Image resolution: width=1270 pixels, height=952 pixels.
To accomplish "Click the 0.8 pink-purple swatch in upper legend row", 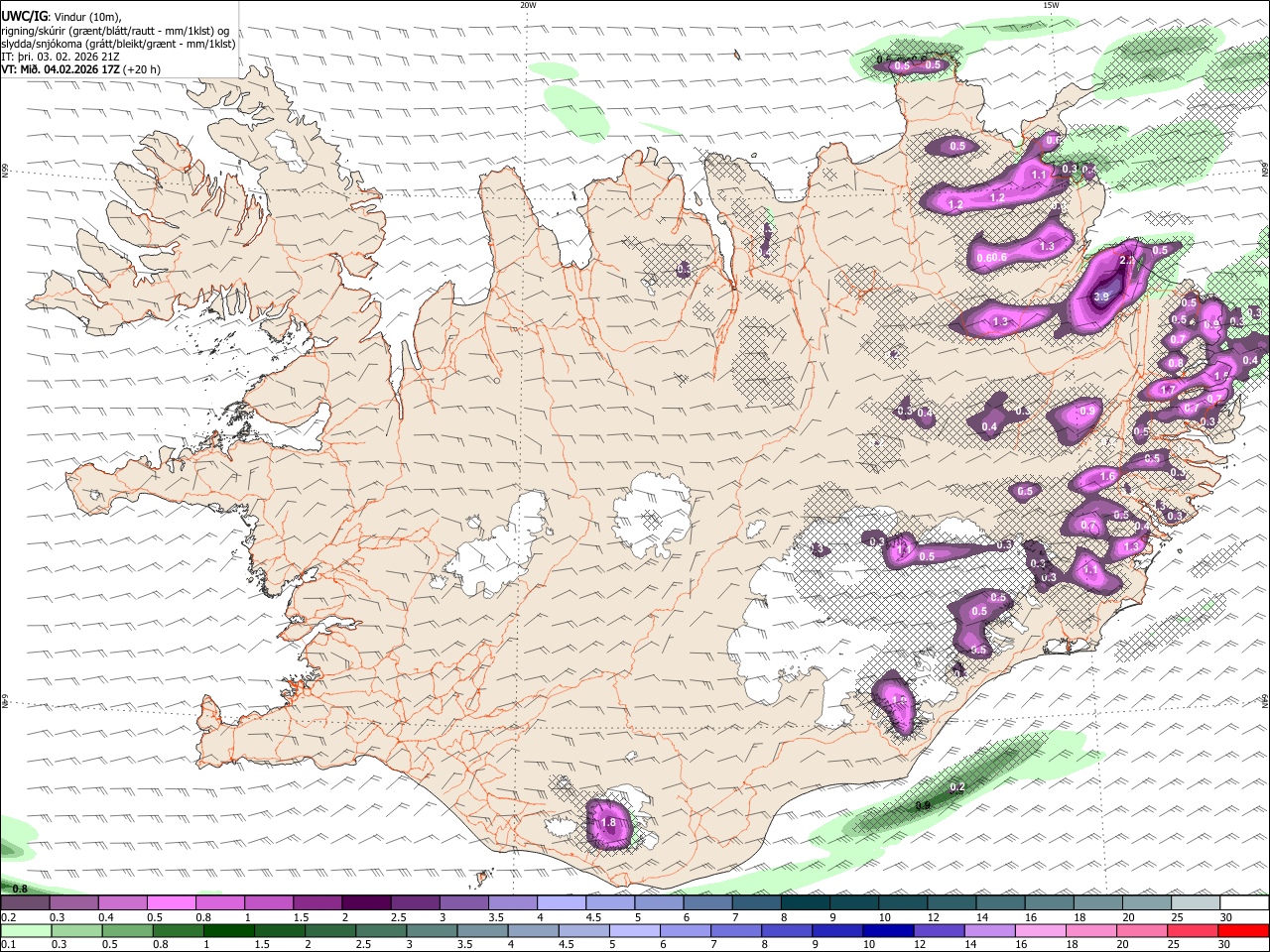I will pos(219,903).
